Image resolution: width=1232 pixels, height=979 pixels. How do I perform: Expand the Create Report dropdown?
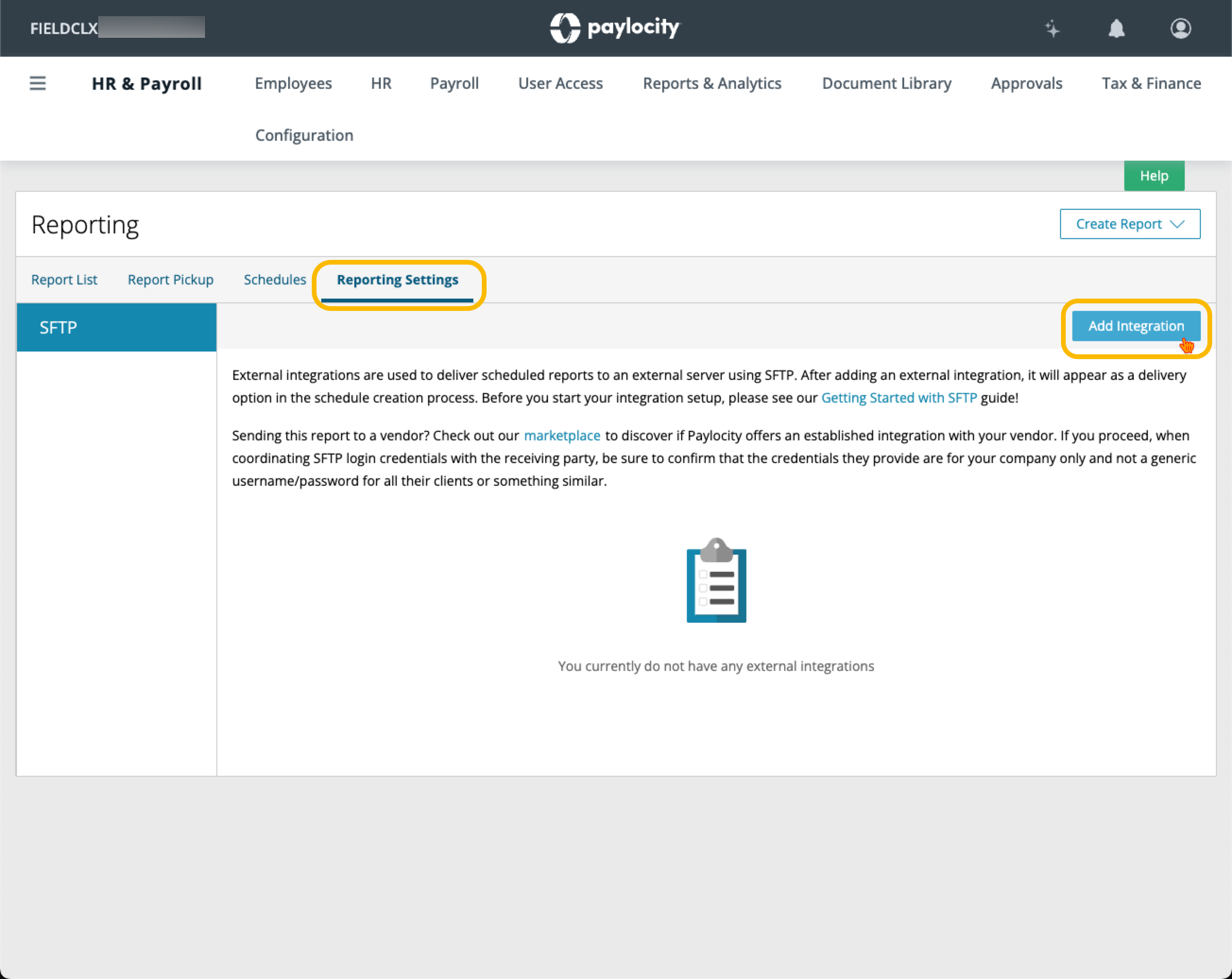point(1129,224)
